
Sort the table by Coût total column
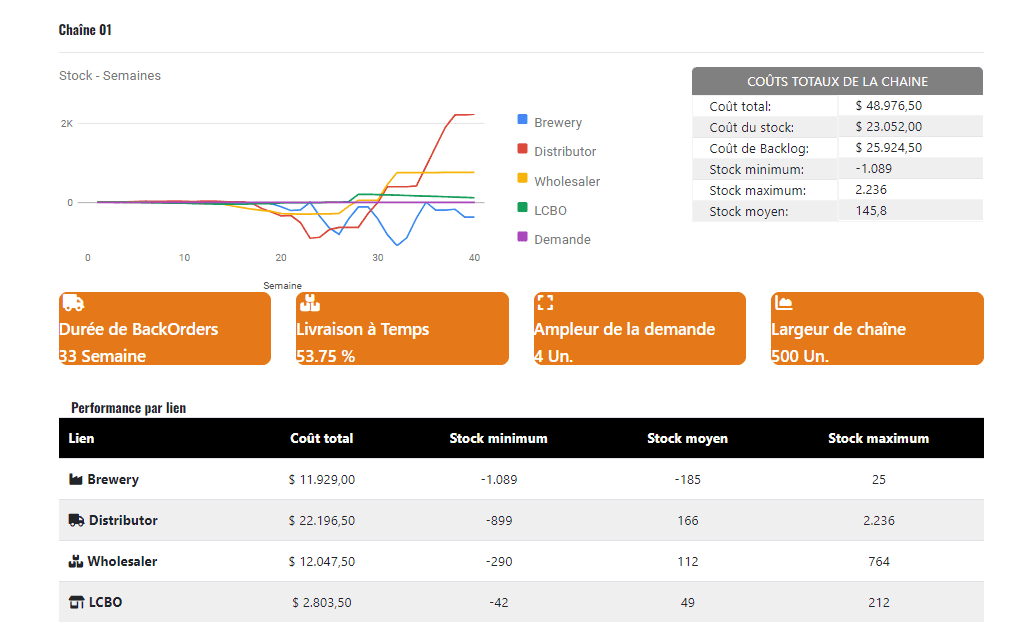[321, 438]
